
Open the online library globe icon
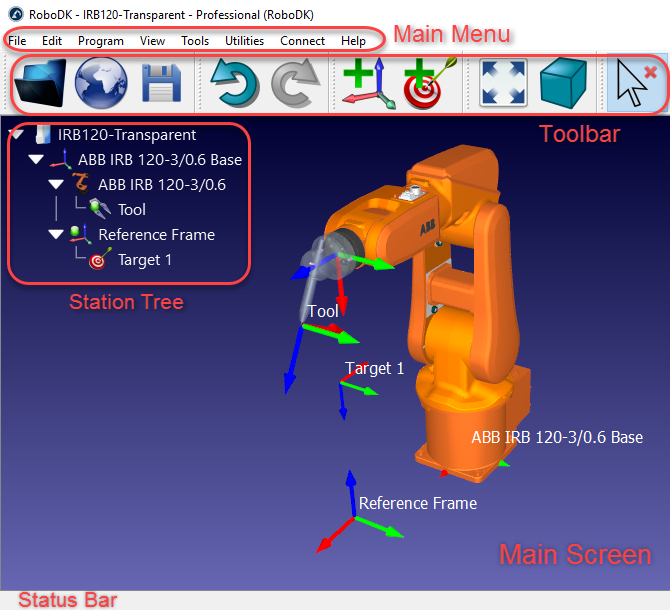[100, 83]
